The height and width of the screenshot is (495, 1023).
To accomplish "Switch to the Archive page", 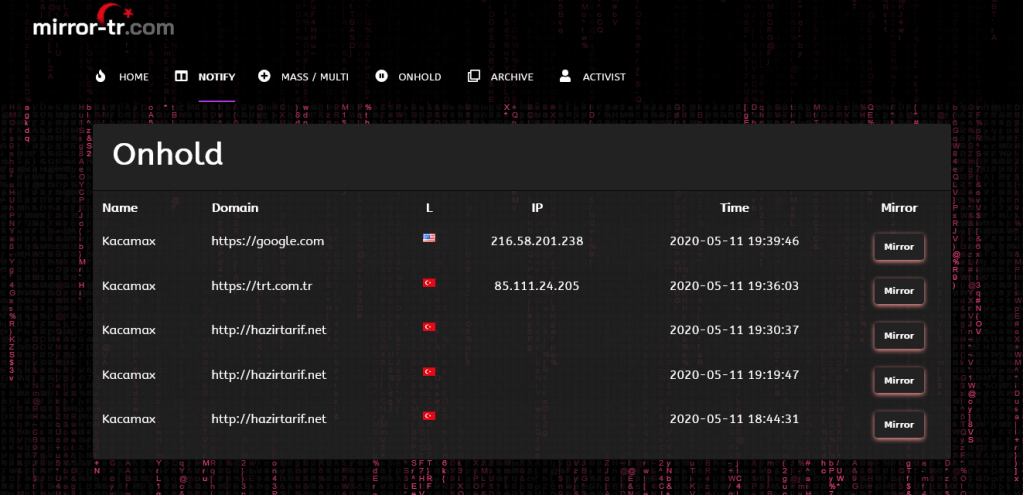I will click(511, 77).
